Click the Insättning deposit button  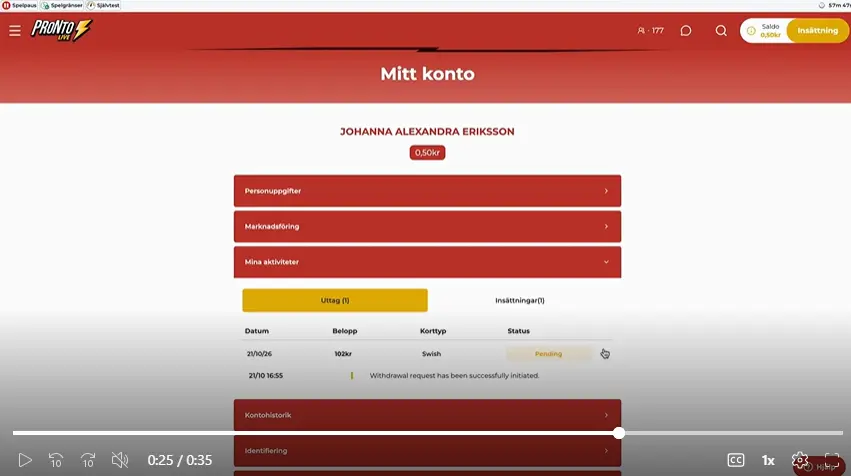click(817, 31)
